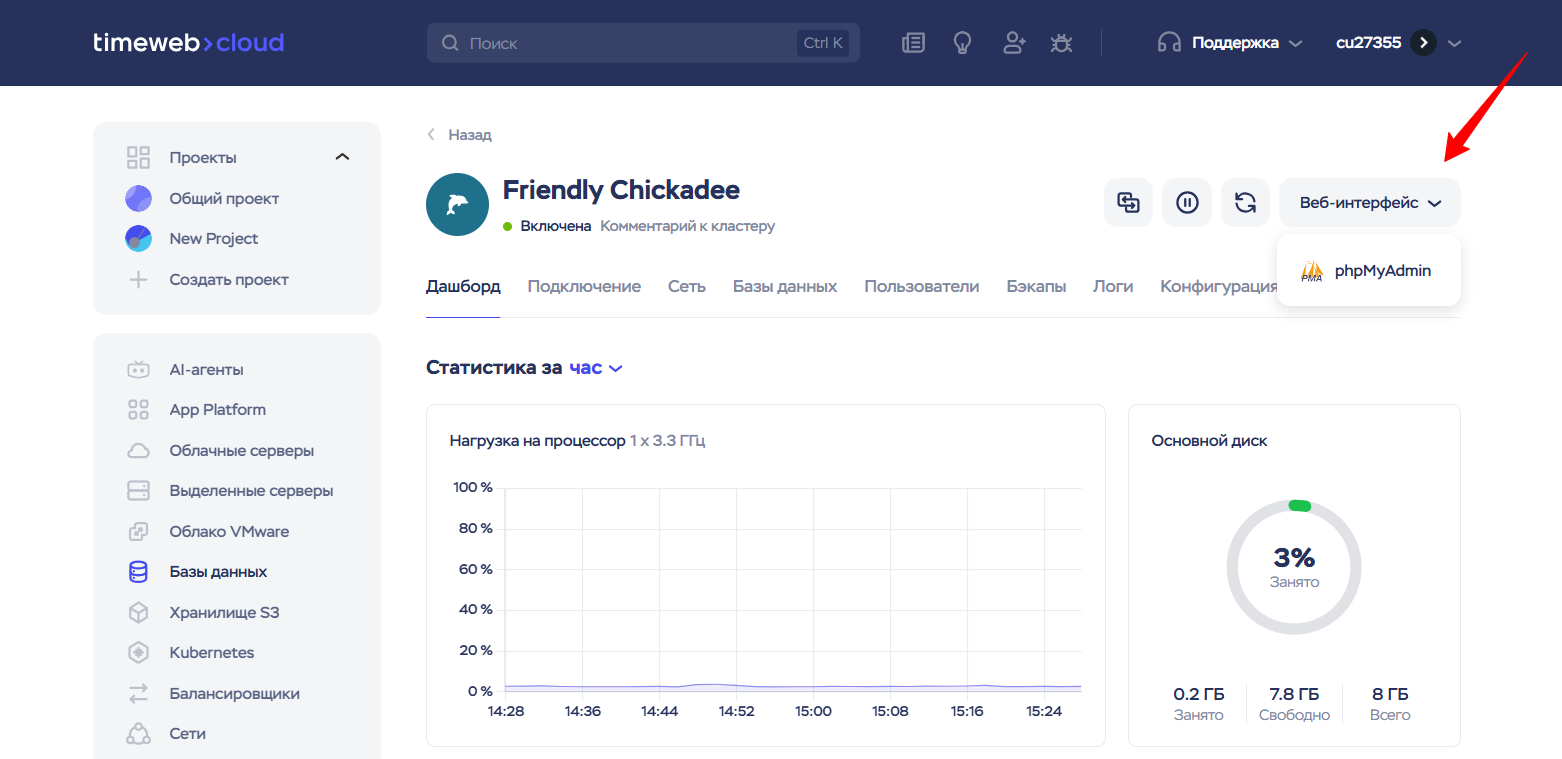Click the timeweb cloud logo
This screenshot has width=1562, height=759.
(x=188, y=43)
